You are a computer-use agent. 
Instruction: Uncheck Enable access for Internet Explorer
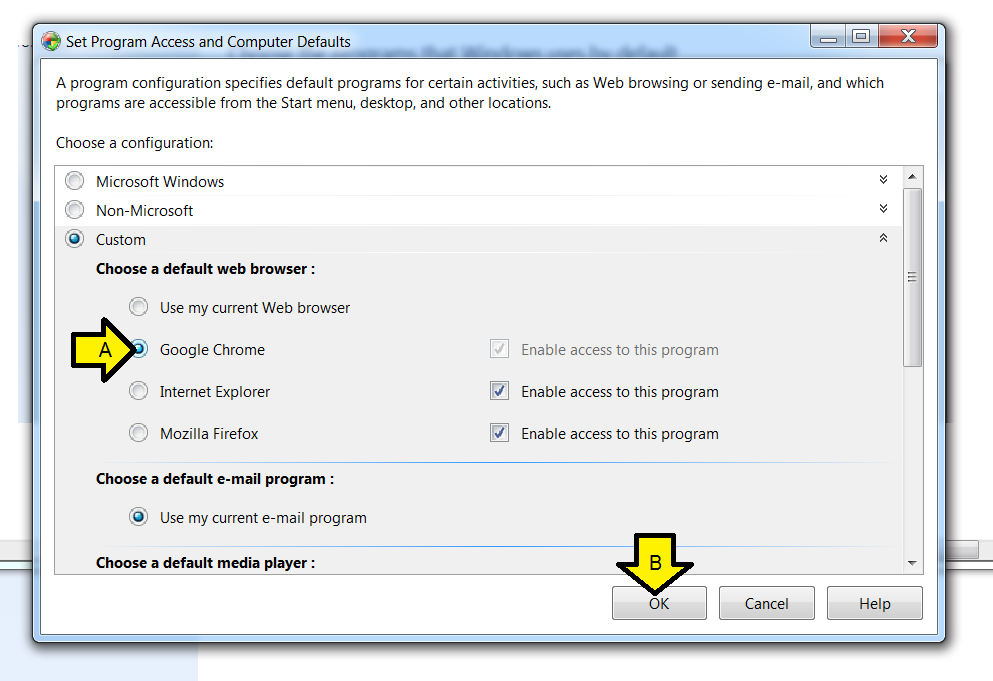499,391
